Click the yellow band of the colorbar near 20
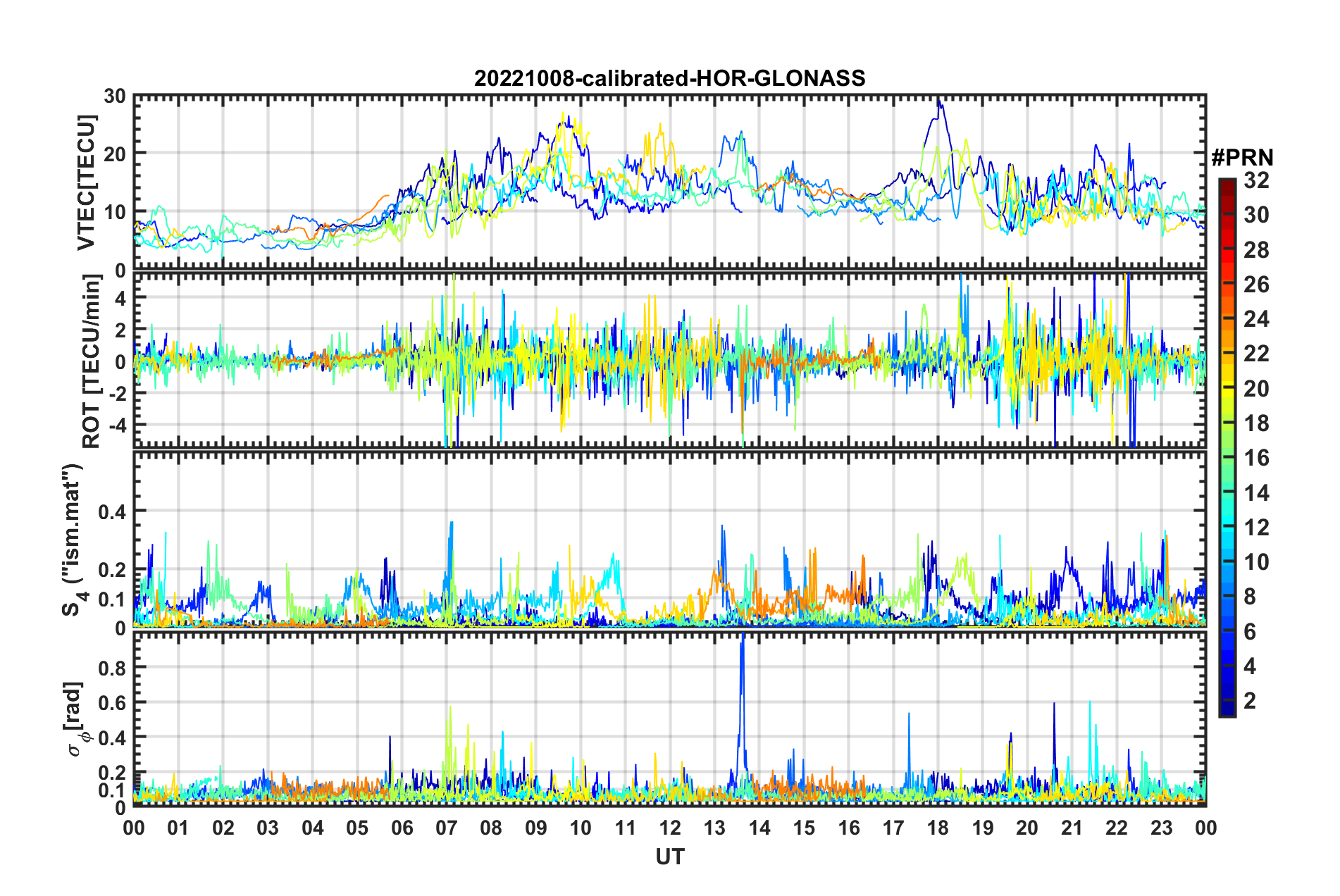This screenshot has height=896, width=1340. (x=1227, y=390)
